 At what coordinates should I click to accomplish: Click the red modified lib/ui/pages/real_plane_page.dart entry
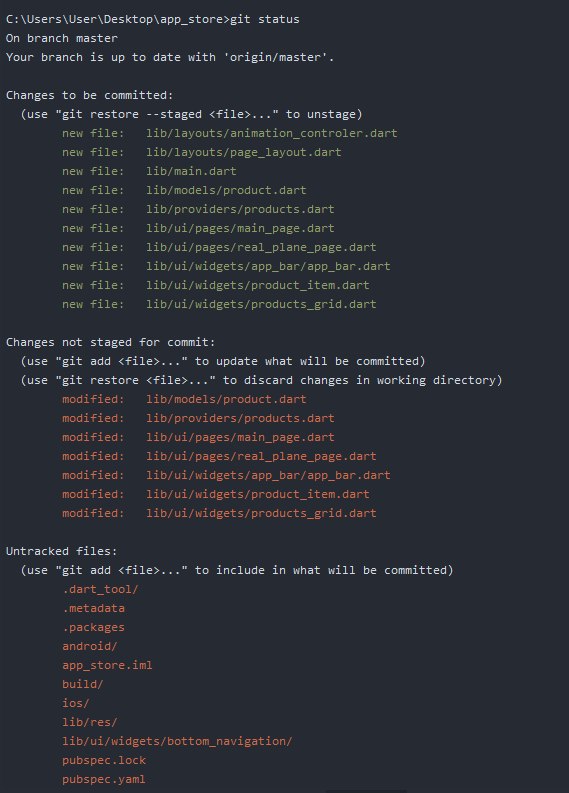(261, 456)
